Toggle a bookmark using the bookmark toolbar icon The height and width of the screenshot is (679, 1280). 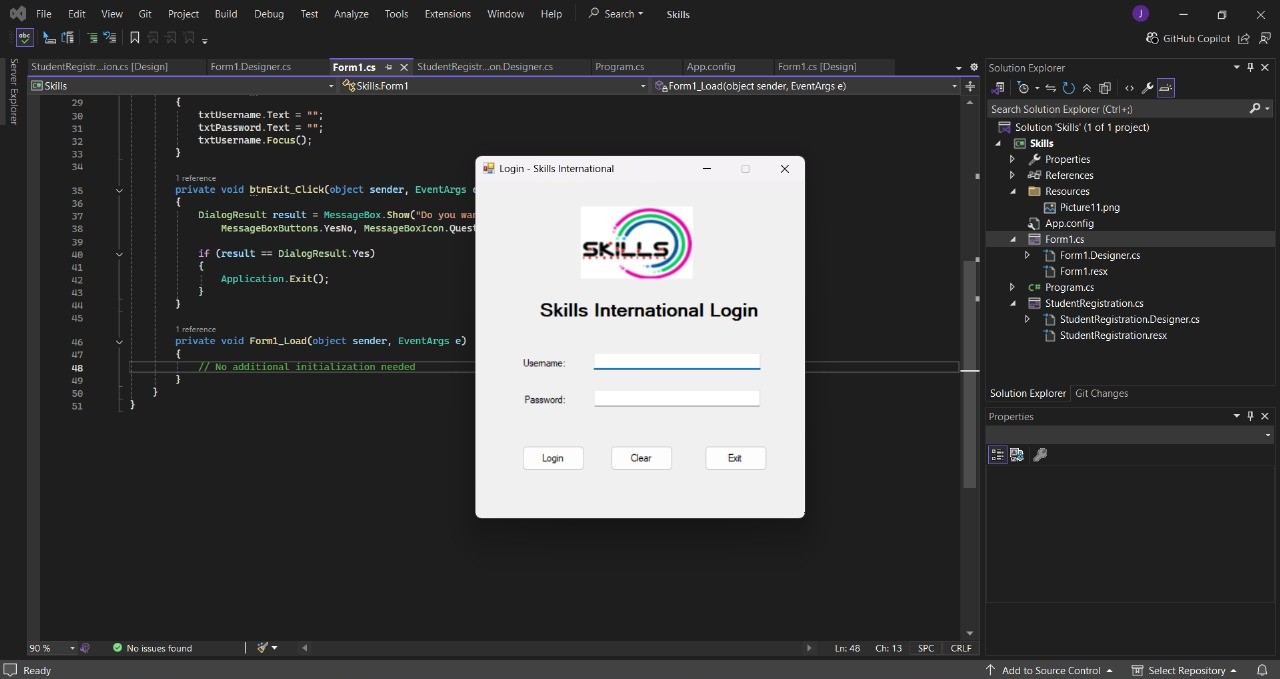pos(135,37)
